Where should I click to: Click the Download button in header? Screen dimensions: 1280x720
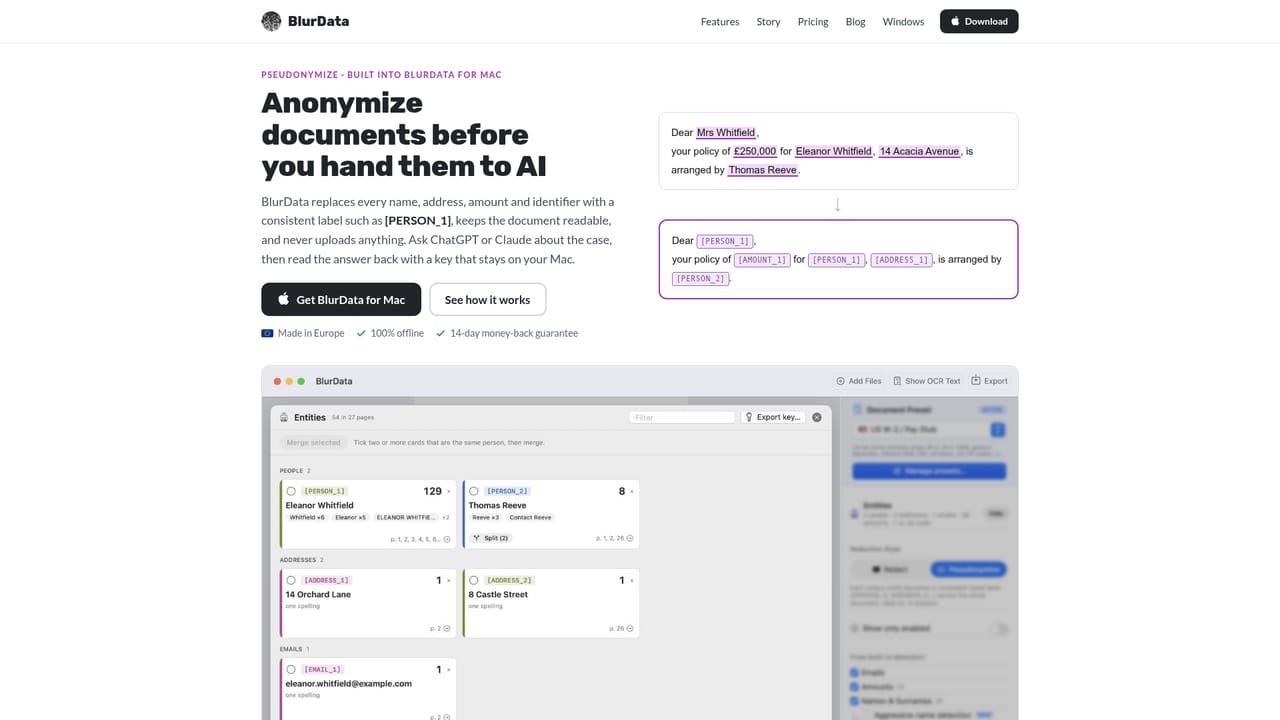979,21
